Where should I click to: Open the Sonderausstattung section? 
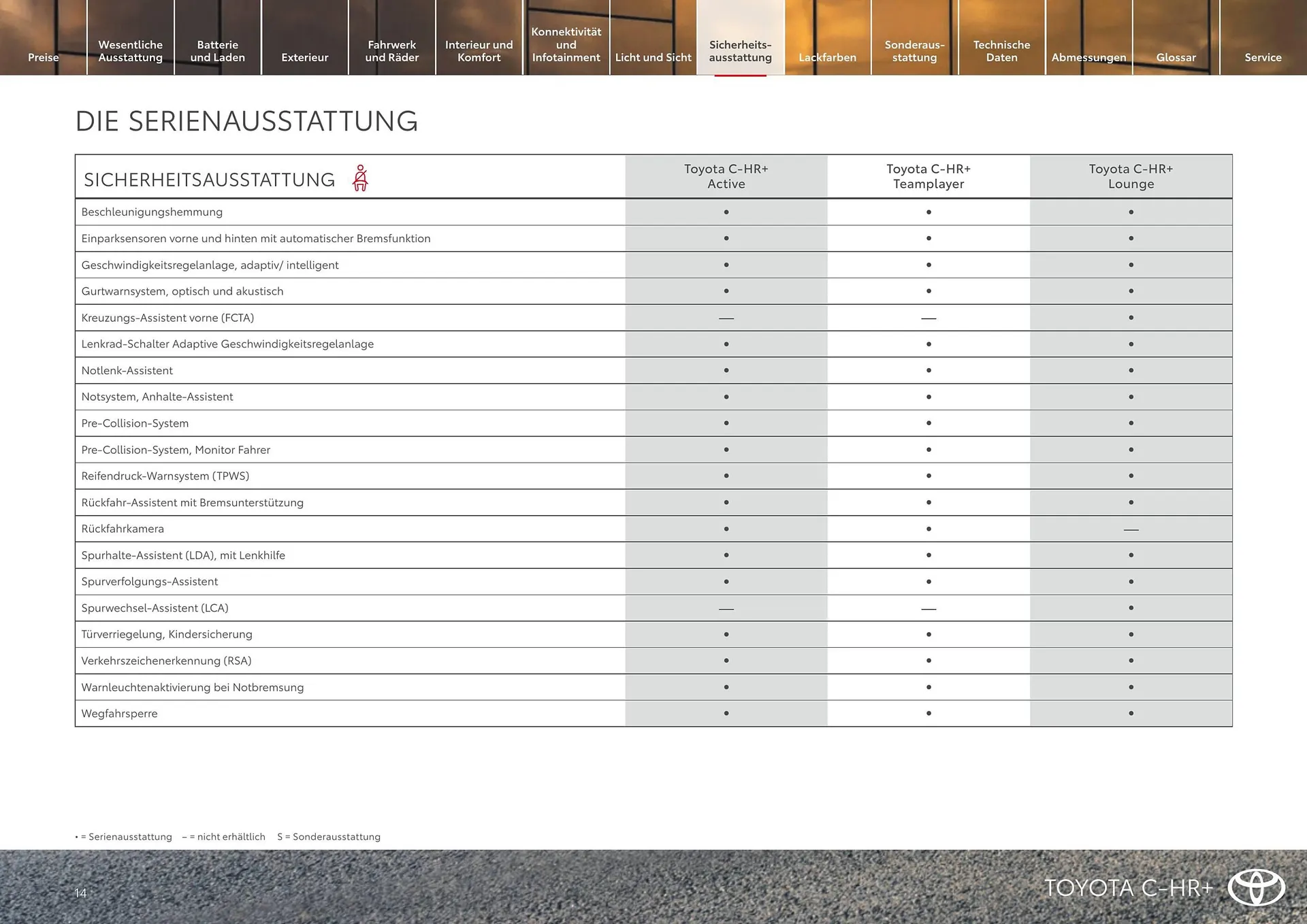(x=914, y=51)
